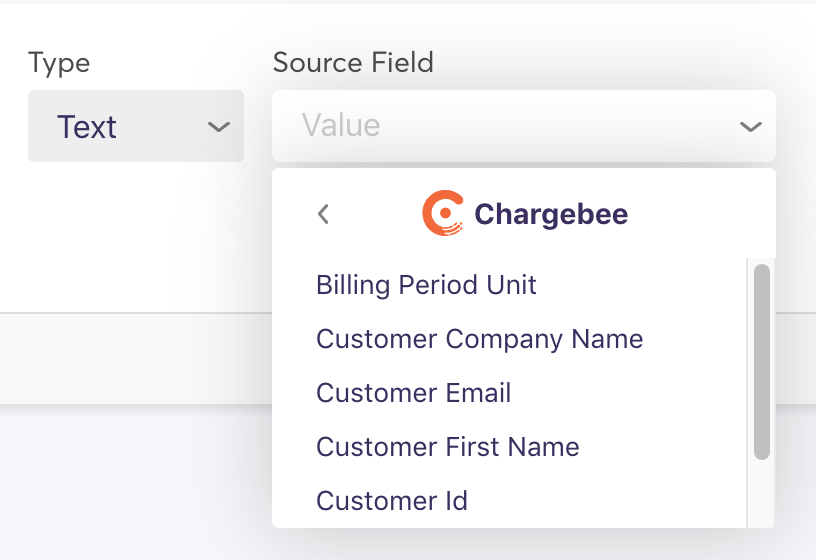
Task: Click the orange Chargebee logo icon
Action: click(x=443, y=213)
